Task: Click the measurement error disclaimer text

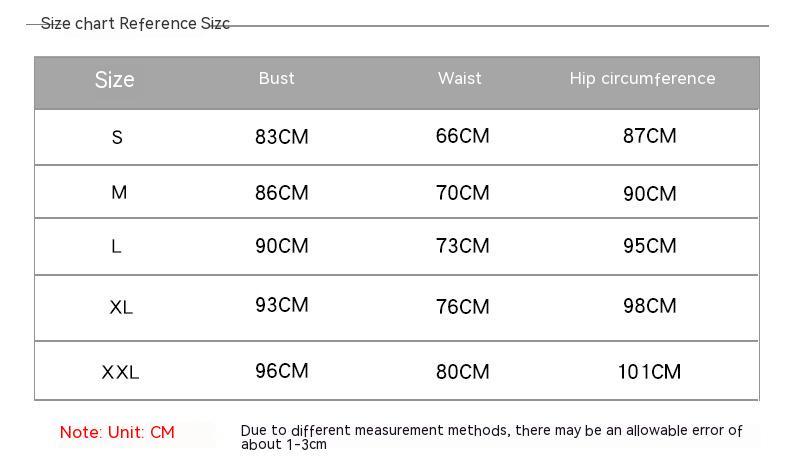Action: 491,437
